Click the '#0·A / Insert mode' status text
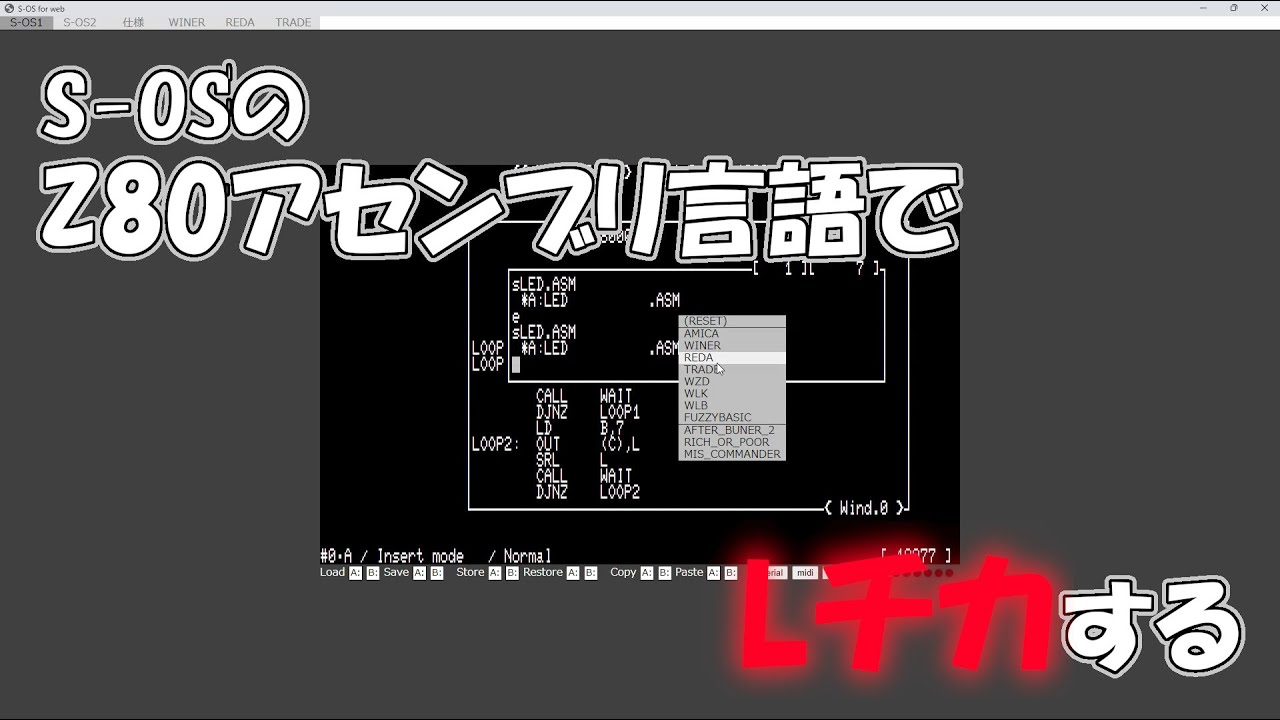 (392, 556)
